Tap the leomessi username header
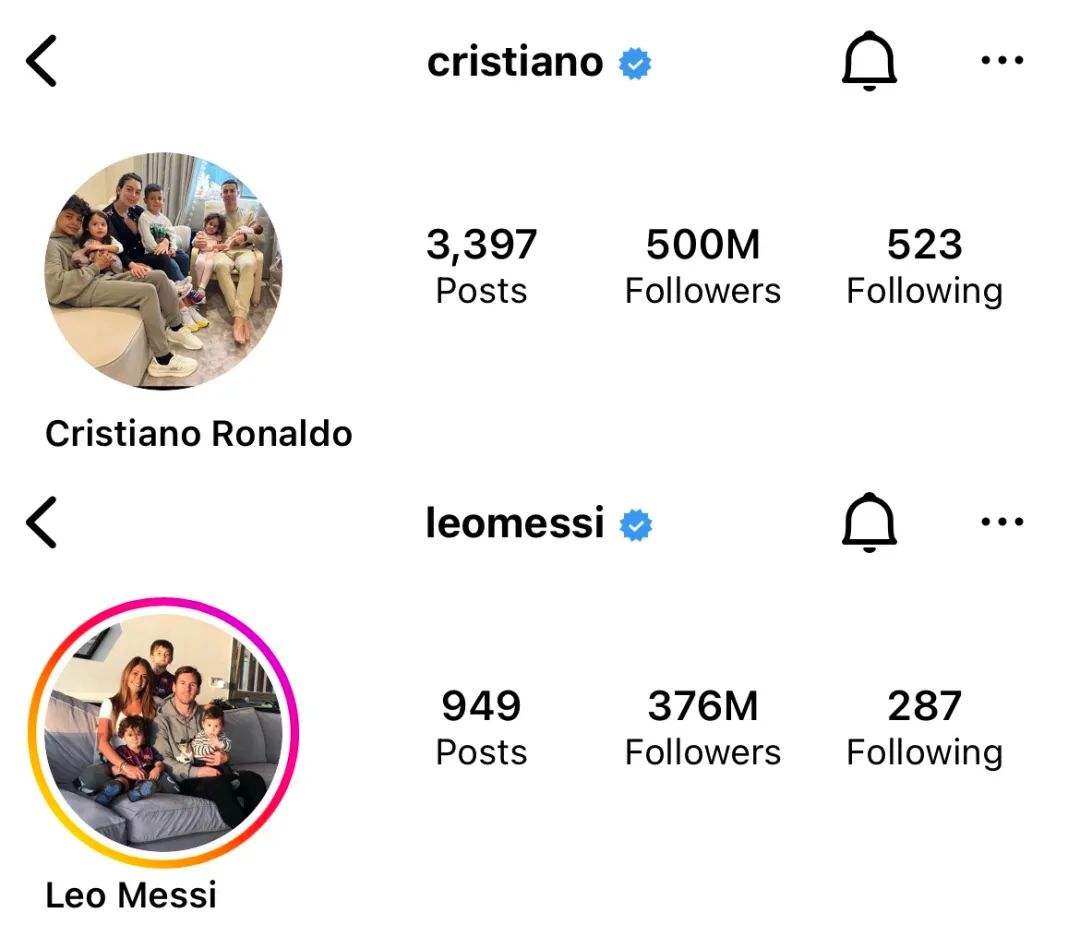This screenshot has height=925, width=1080. [x=515, y=523]
